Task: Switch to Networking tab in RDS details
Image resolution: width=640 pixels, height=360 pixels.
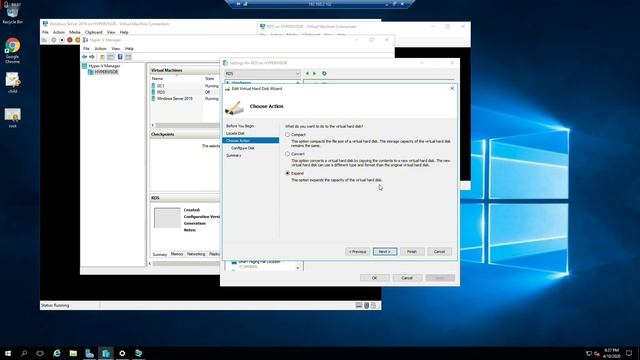Action: click(196, 254)
